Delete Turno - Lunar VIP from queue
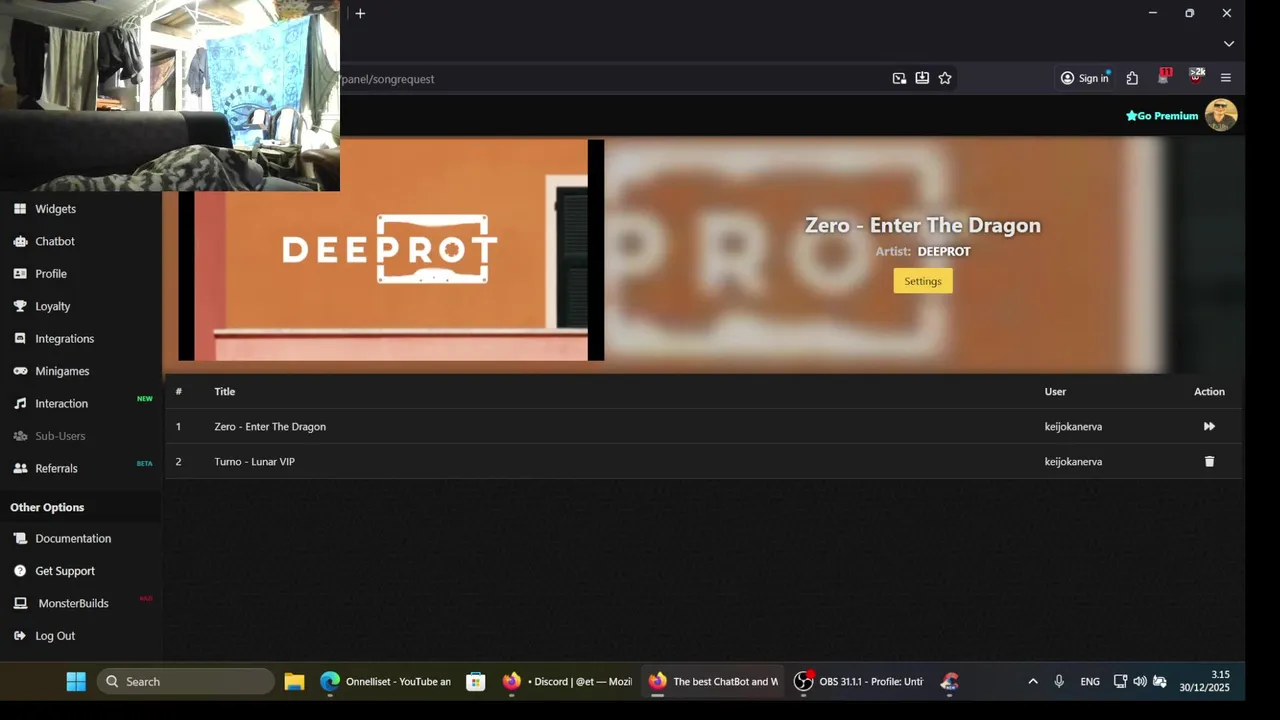The height and width of the screenshot is (720, 1280). click(x=1209, y=461)
